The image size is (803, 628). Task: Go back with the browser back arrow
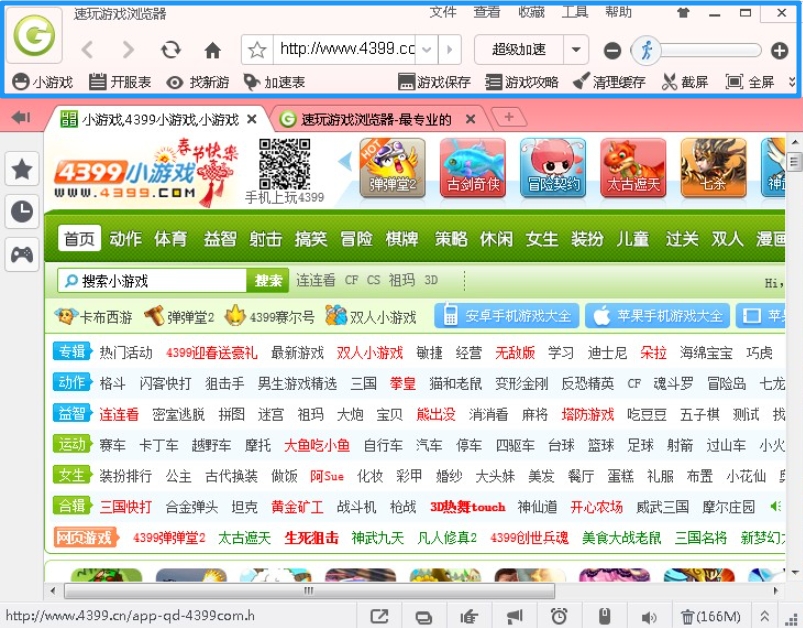tap(88, 50)
